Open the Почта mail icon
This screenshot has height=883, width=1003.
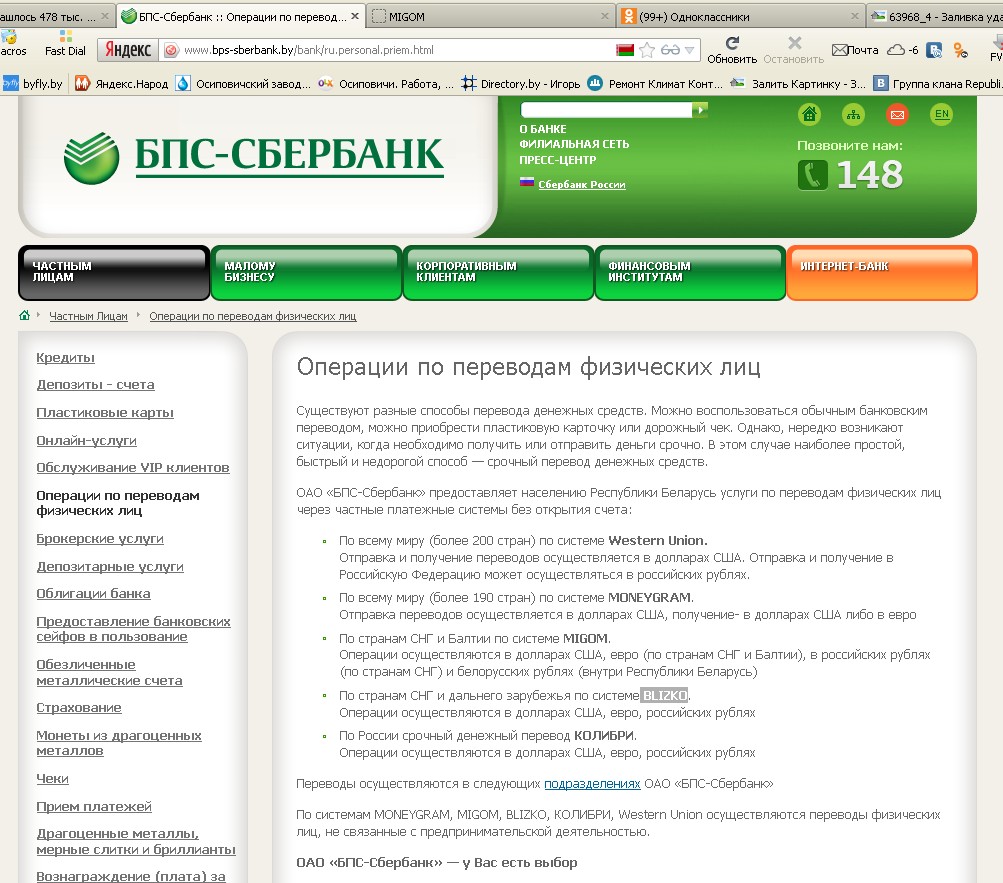855,50
